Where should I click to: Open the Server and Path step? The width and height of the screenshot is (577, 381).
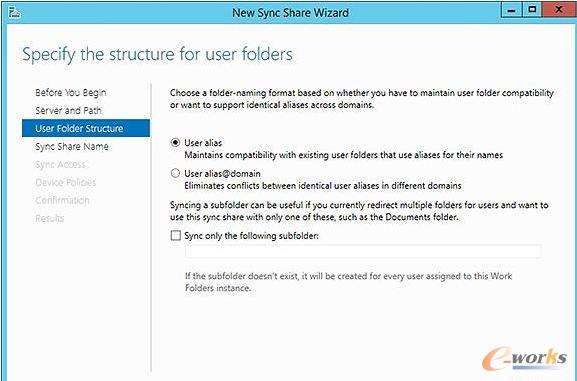tap(68, 110)
